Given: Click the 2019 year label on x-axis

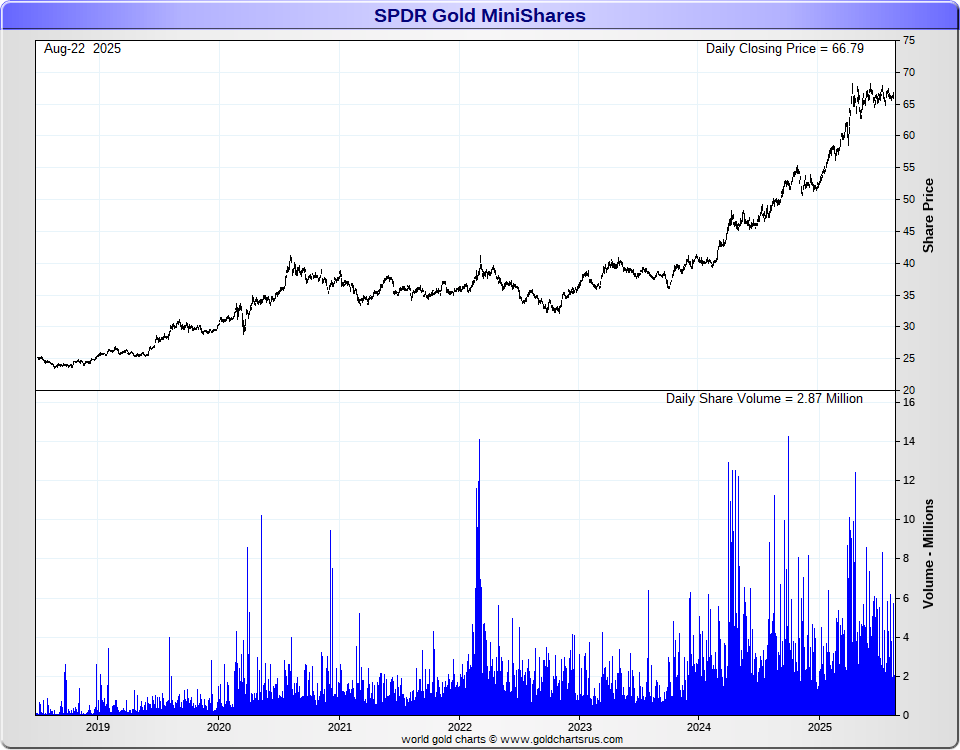Looking at the screenshot, I should pos(98,727).
